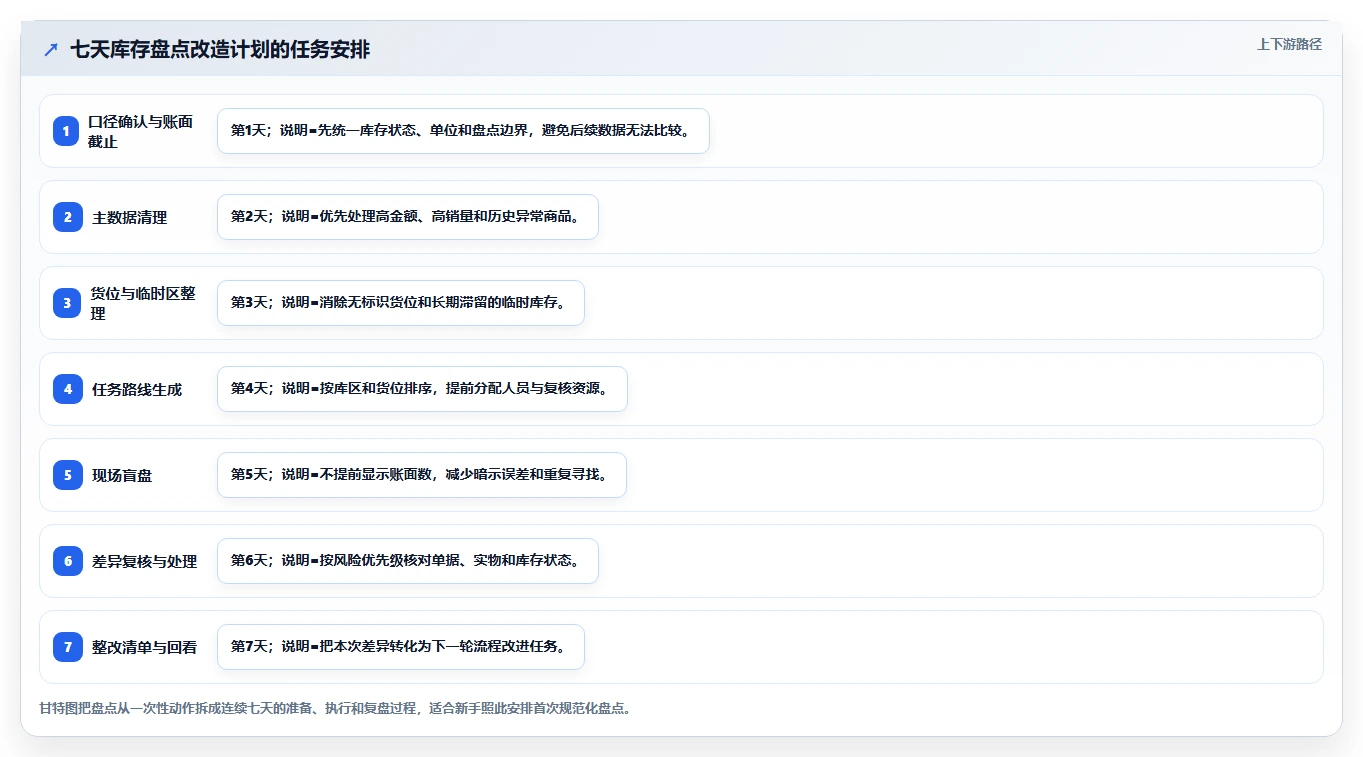Open the 第1天 description bar
This screenshot has height=757, width=1363.
463,131
